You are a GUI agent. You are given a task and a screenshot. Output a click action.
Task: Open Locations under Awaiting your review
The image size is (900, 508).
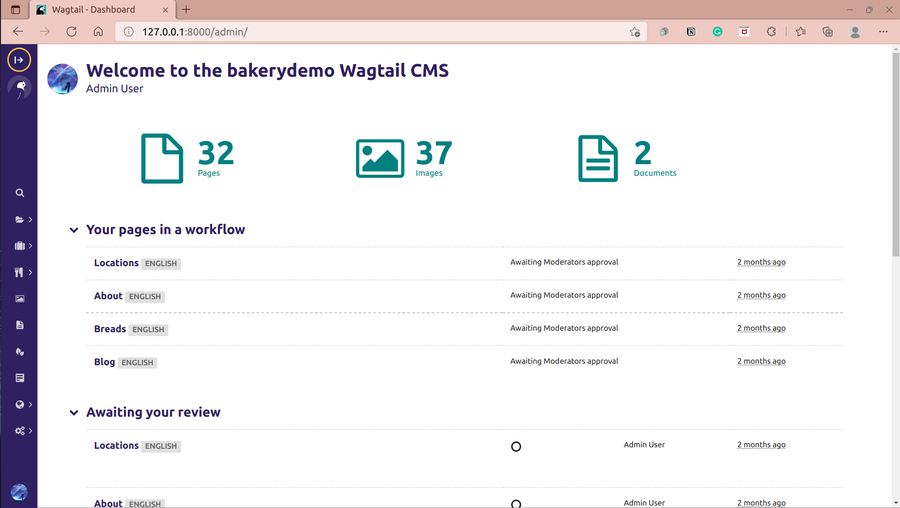point(116,445)
